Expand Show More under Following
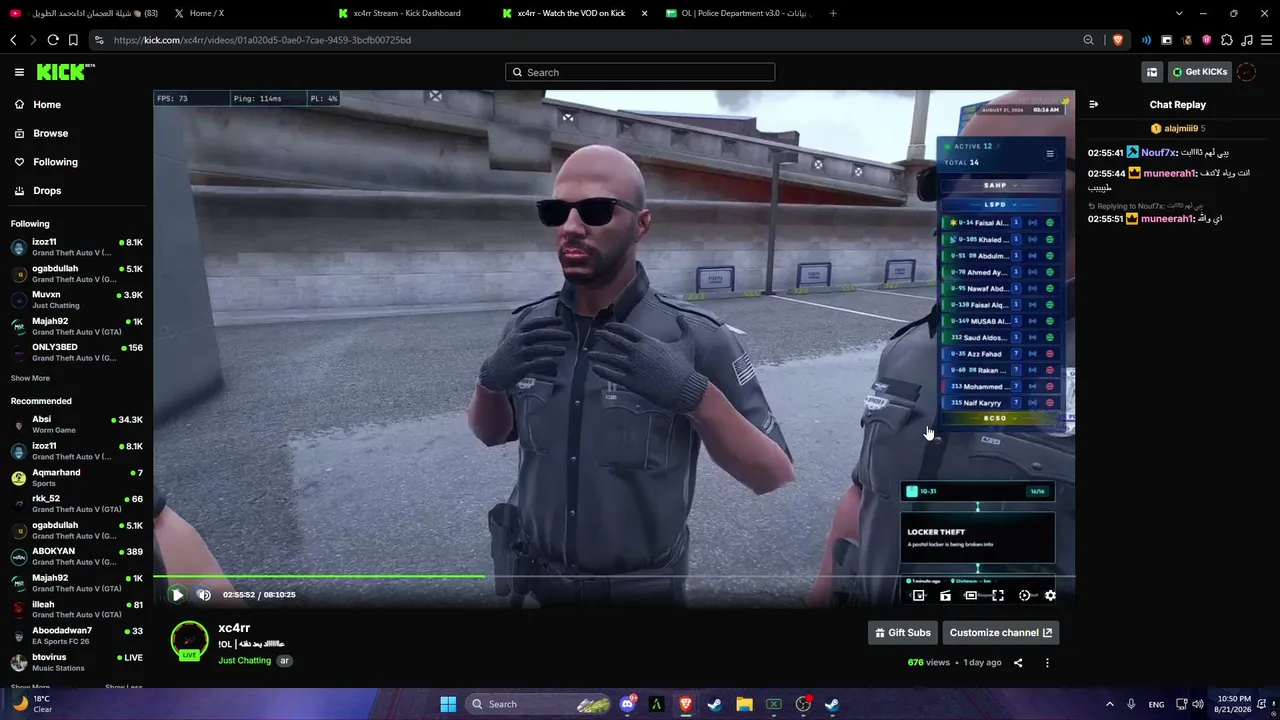 (x=30, y=378)
